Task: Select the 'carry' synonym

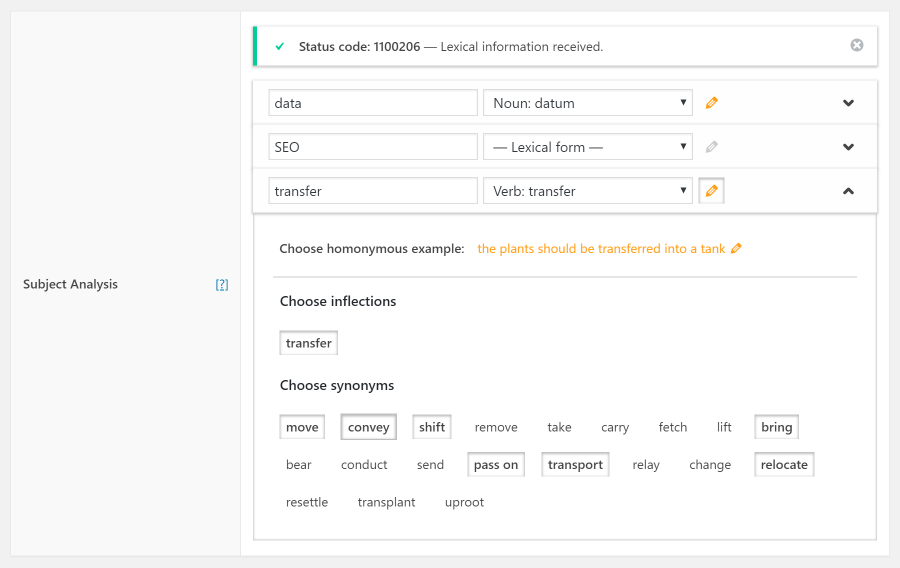Action: (x=615, y=427)
